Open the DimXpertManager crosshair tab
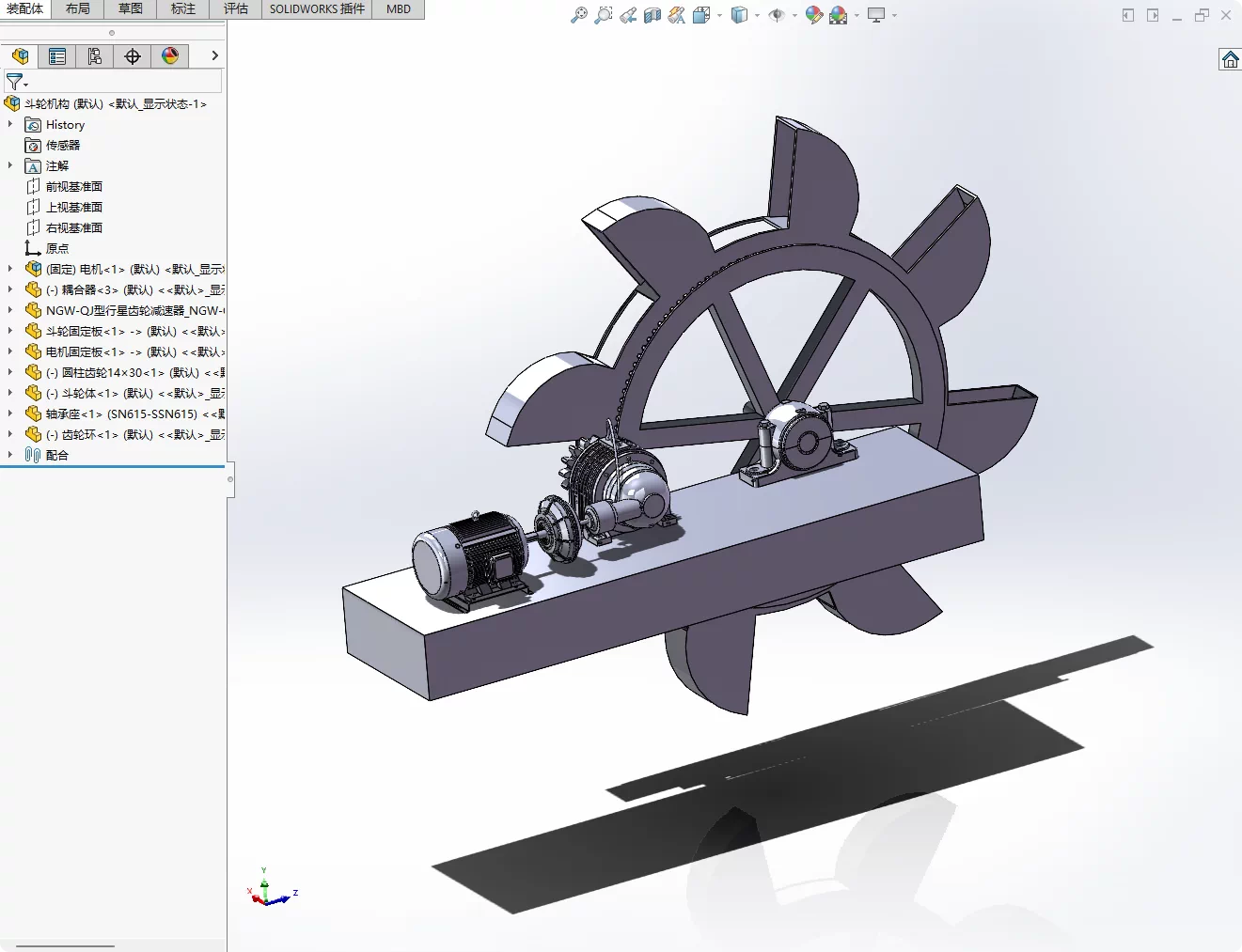This screenshot has width=1242, height=952. point(133,56)
